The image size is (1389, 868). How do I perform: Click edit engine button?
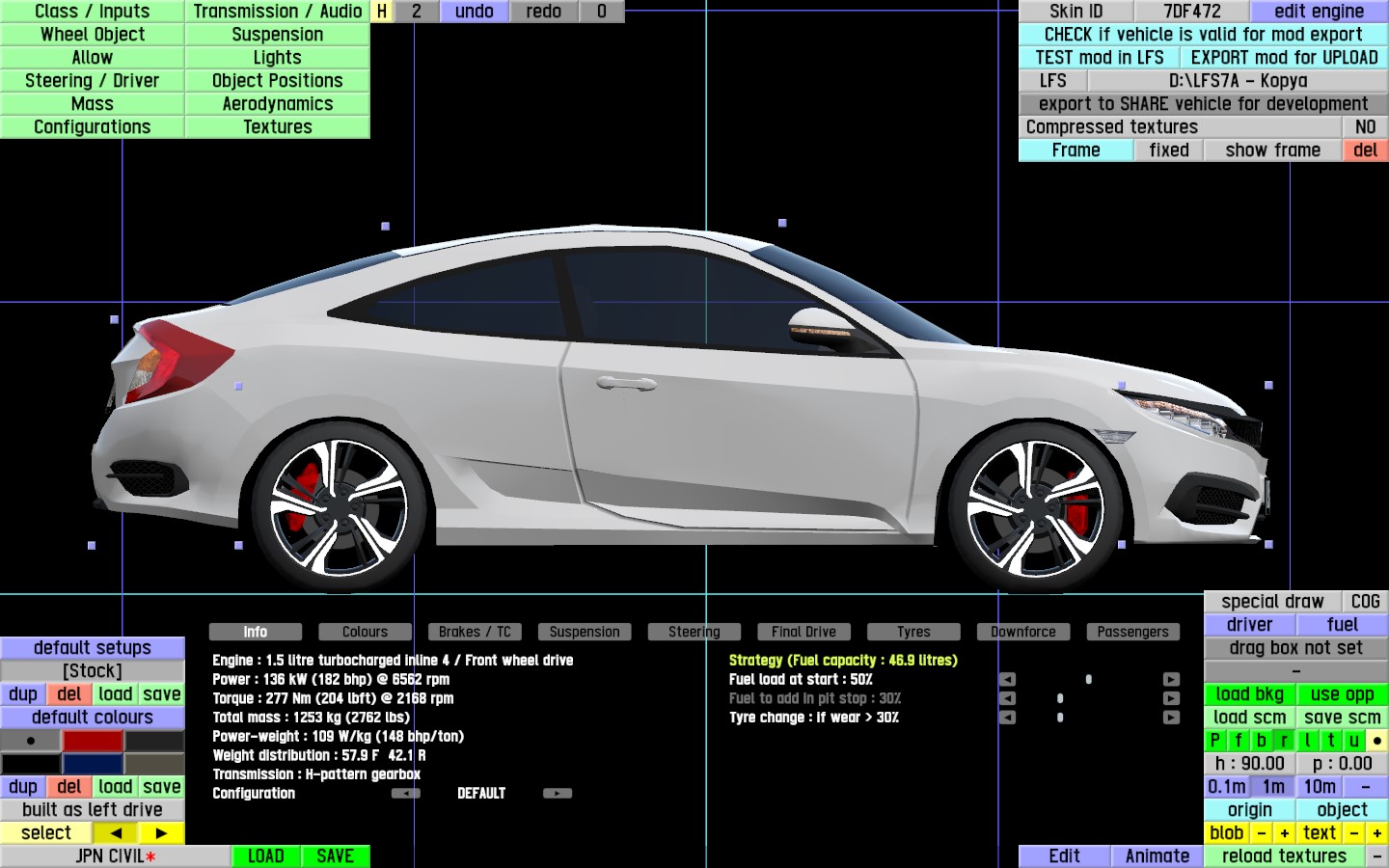[1320, 12]
